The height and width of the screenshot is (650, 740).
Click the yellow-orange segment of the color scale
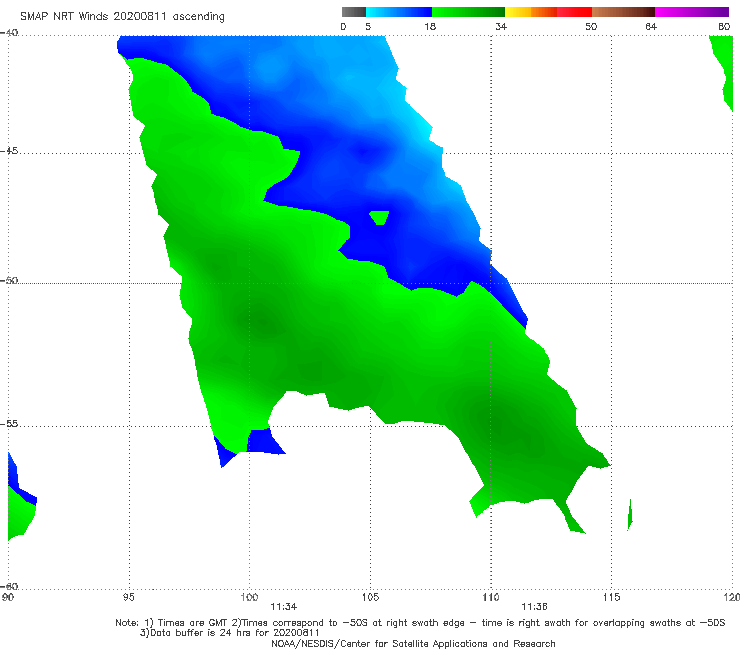[x=531, y=12]
